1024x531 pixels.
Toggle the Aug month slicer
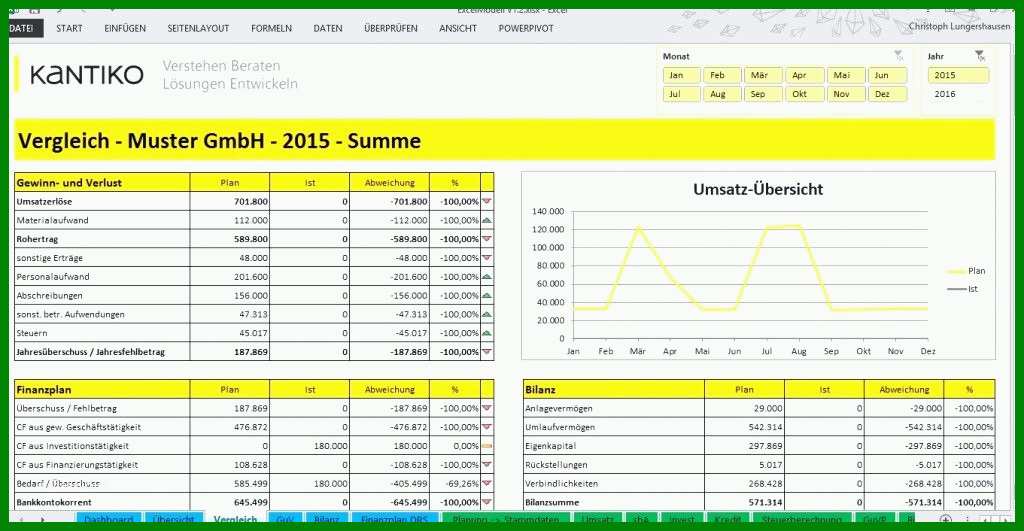[x=723, y=94]
